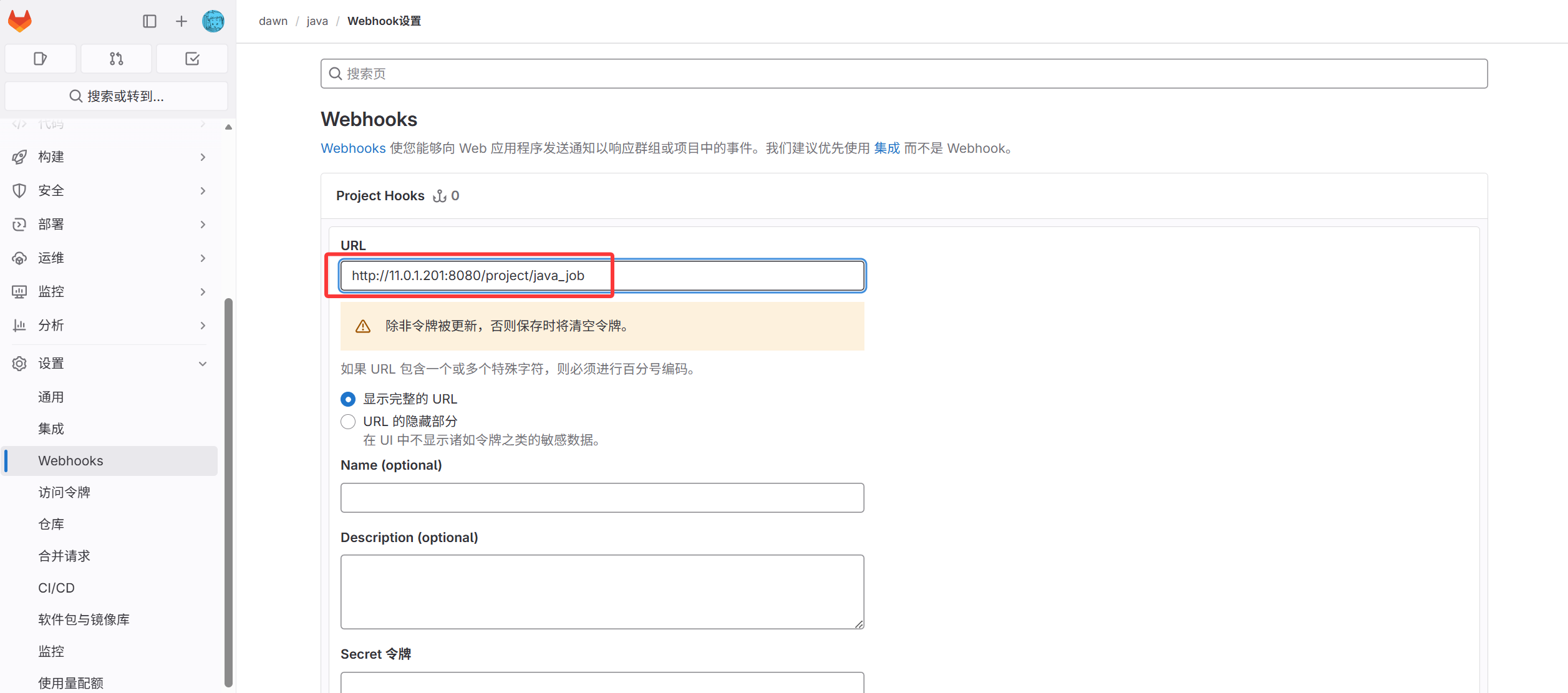
Task: Focus the Name (optional) input field
Action: tap(602, 498)
